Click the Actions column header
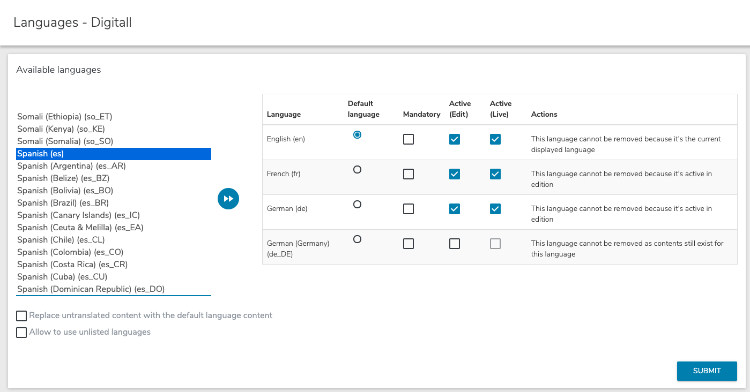The width and height of the screenshot is (750, 392). 544,115
